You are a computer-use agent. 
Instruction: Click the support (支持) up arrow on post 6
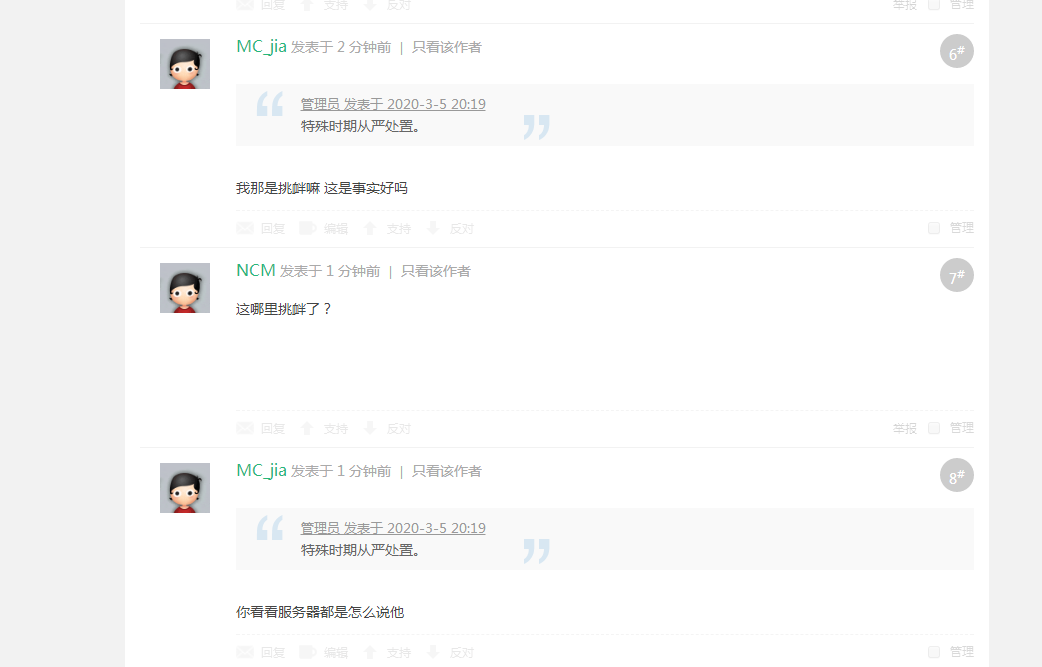370,228
